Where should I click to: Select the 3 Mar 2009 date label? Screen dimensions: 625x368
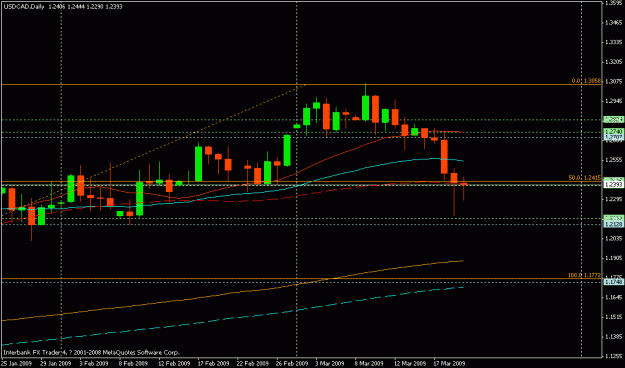[330, 363]
